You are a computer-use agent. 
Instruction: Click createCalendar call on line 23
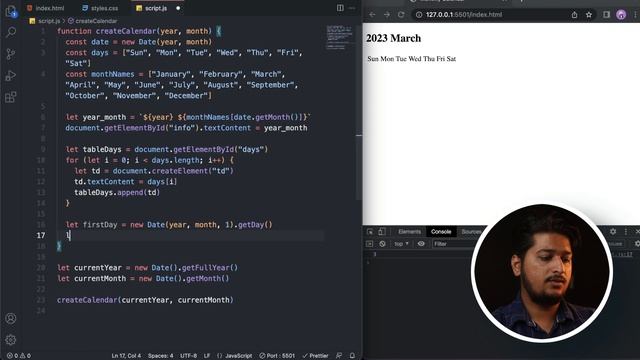point(145,300)
